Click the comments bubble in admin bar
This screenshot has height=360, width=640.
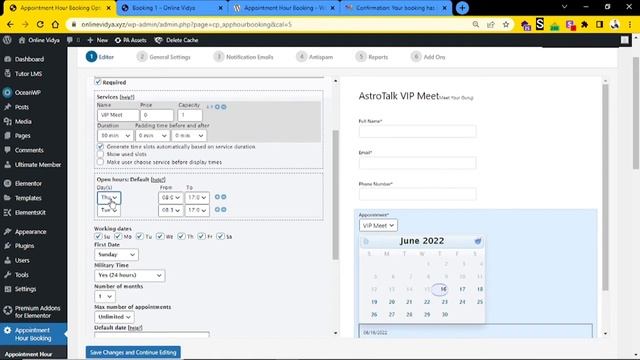(x=70, y=40)
